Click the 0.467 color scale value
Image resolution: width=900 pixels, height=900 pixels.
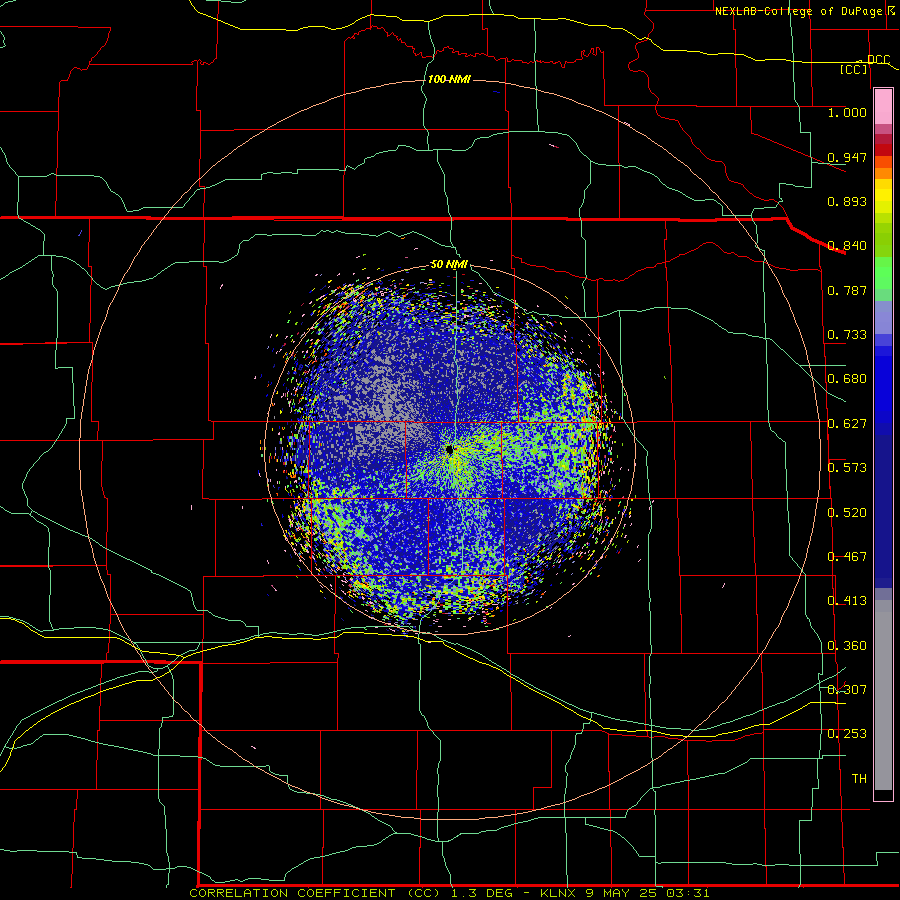pyautogui.click(x=847, y=557)
